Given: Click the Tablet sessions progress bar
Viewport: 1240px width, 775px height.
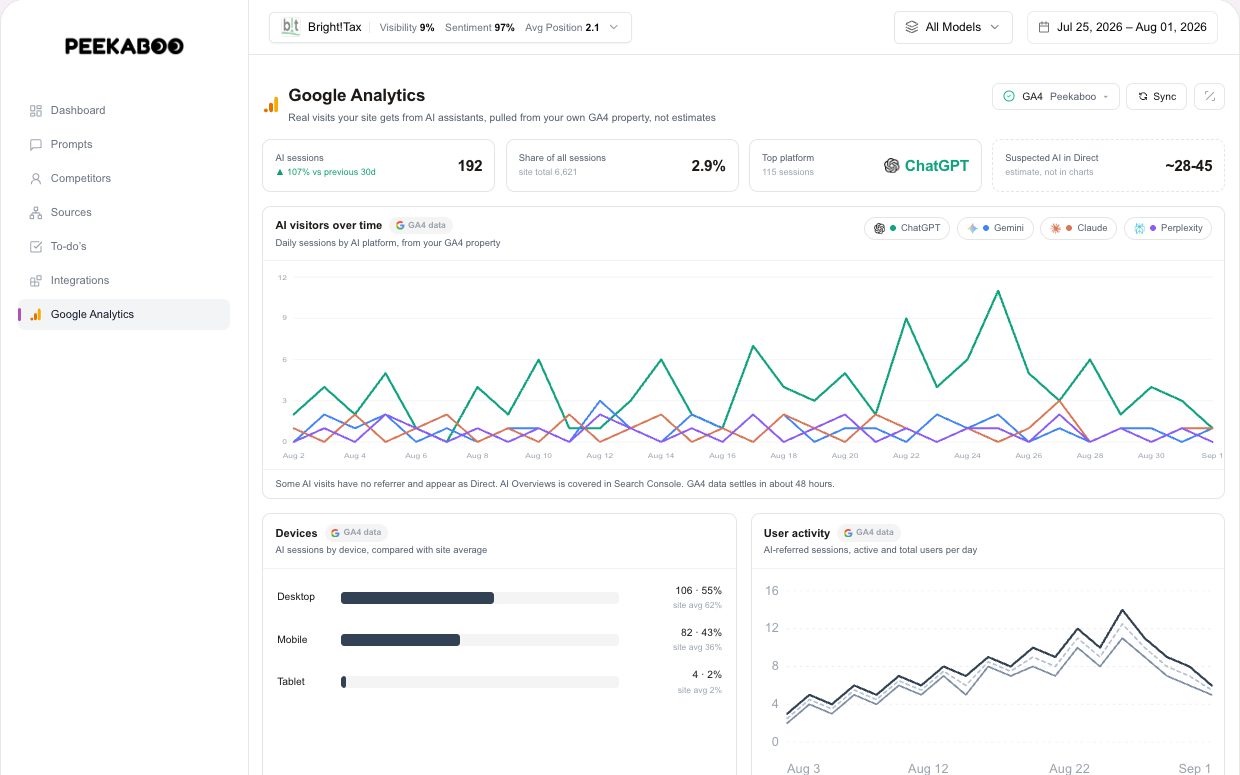Looking at the screenshot, I should pyautogui.click(x=480, y=682).
